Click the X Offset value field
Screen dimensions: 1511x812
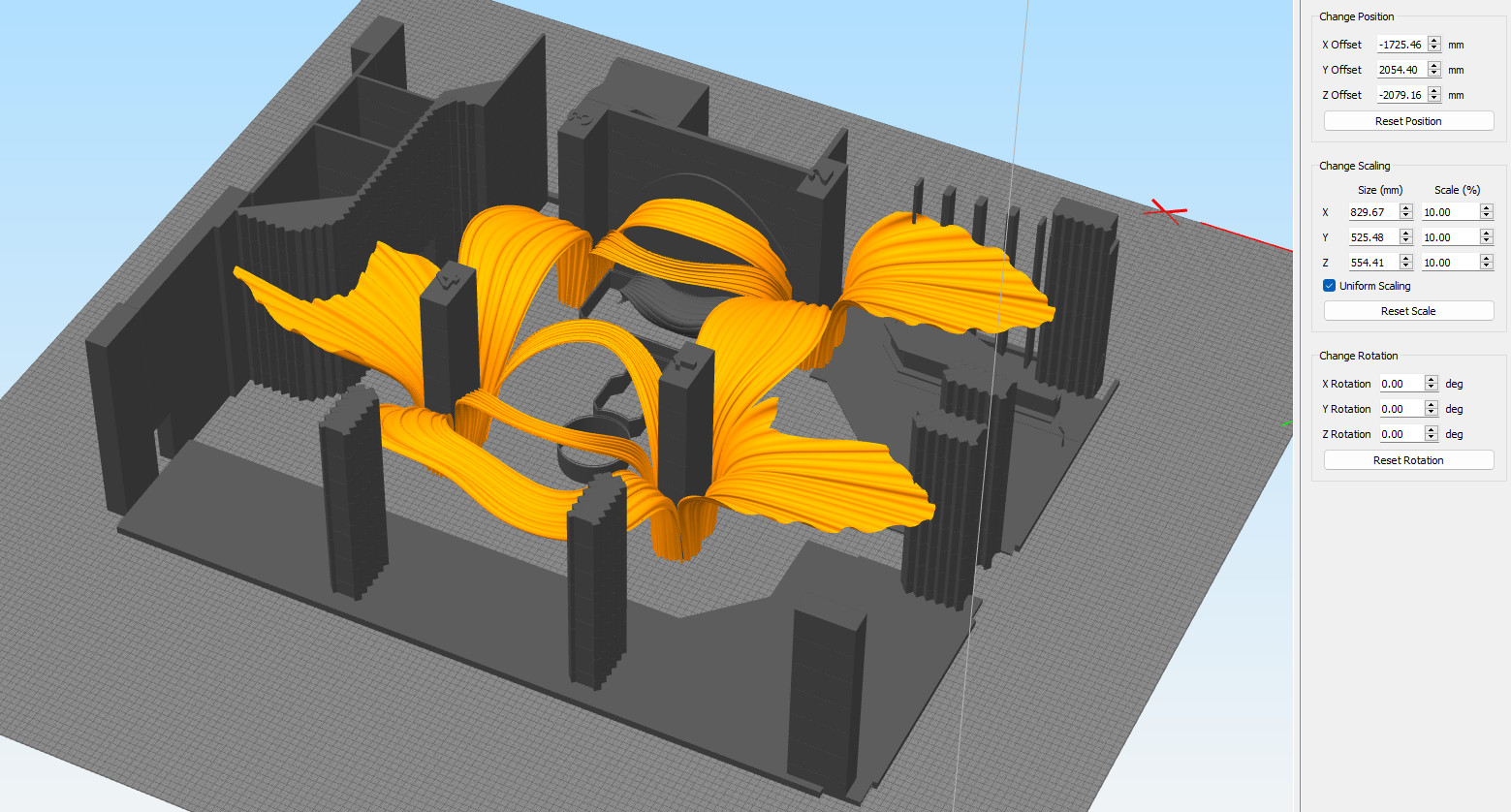coord(1401,45)
